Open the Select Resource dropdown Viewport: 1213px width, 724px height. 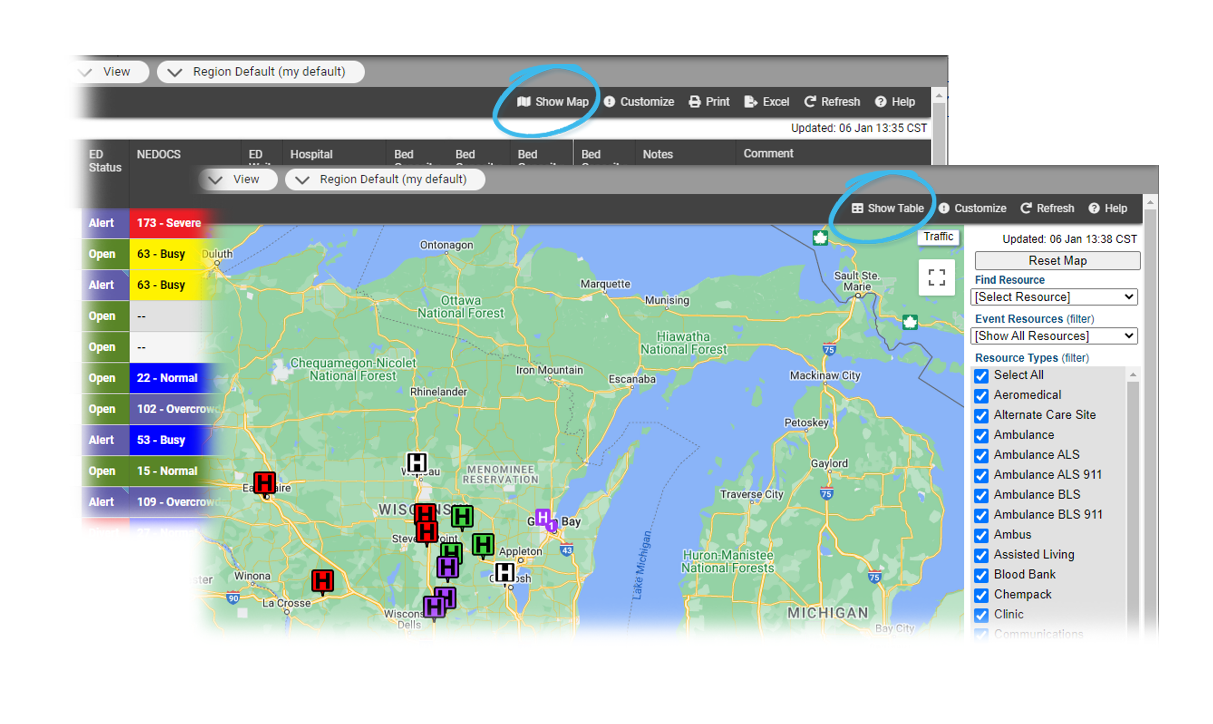[x=1054, y=297]
